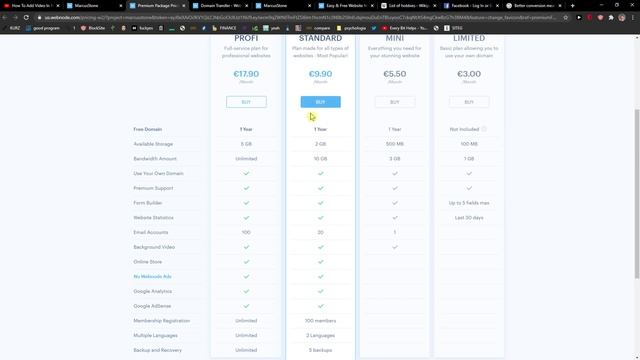Open the user profile avatar icon
The image size is (640, 360).
(622, 18)
